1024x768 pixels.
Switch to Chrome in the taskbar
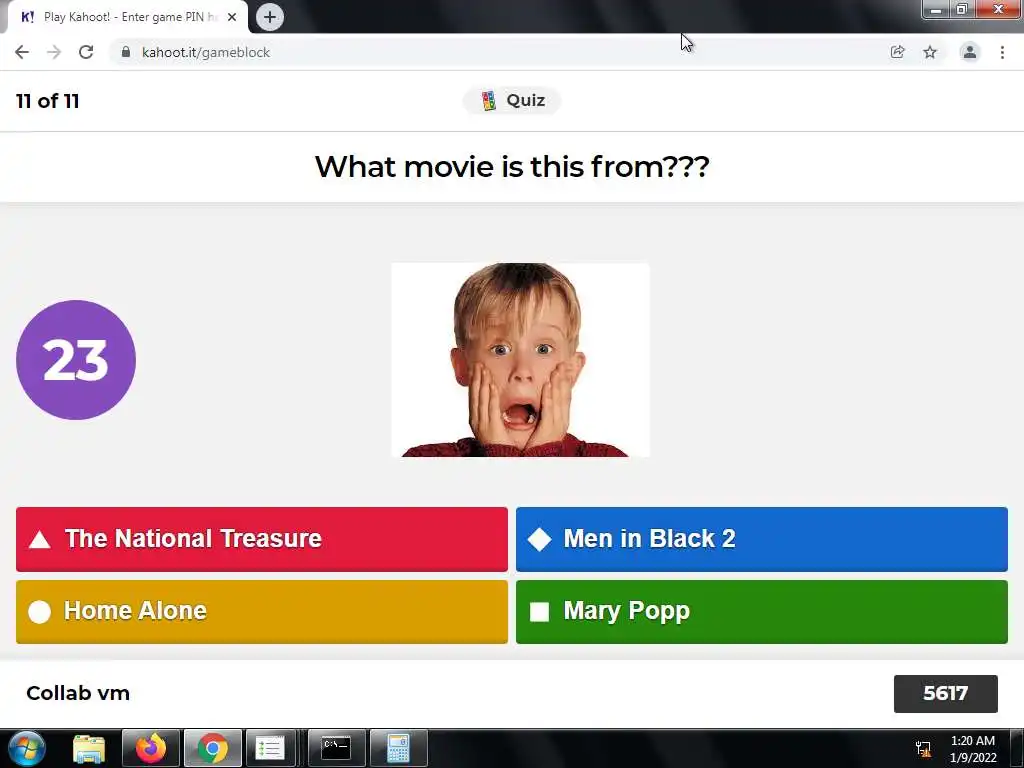tap(213, 748)
